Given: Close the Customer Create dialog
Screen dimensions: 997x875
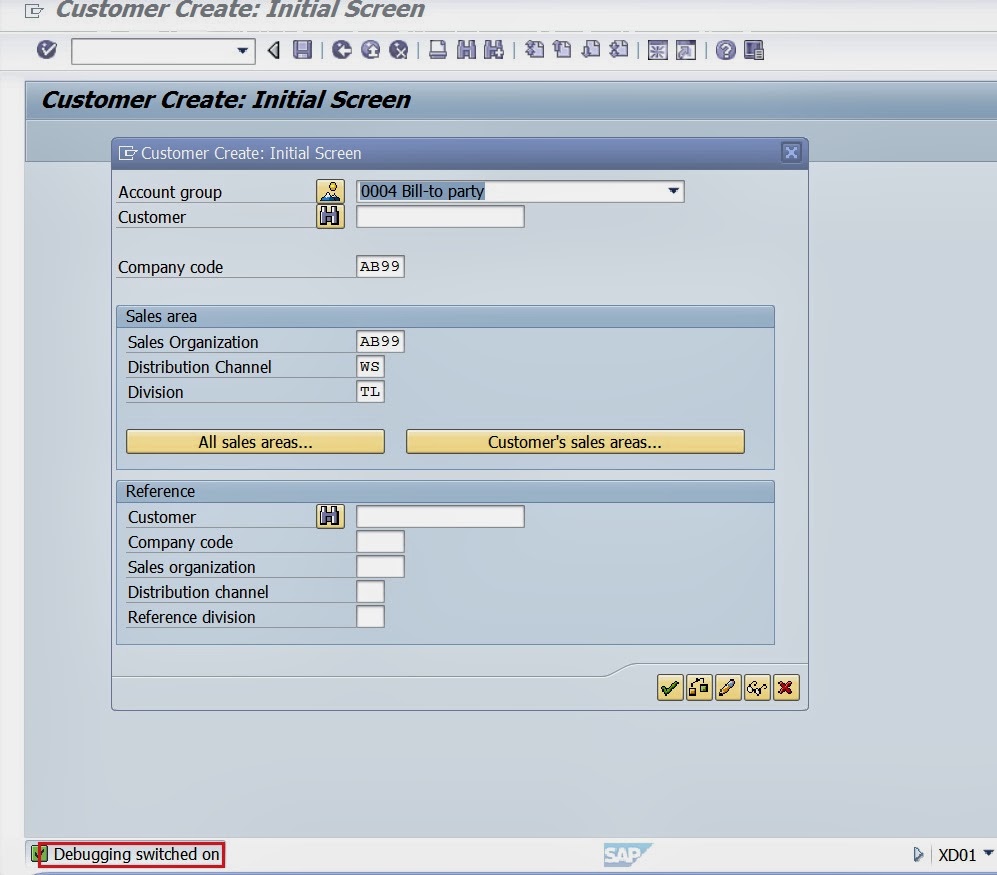Looking at the screenshot, I should [x=791, y=153].
